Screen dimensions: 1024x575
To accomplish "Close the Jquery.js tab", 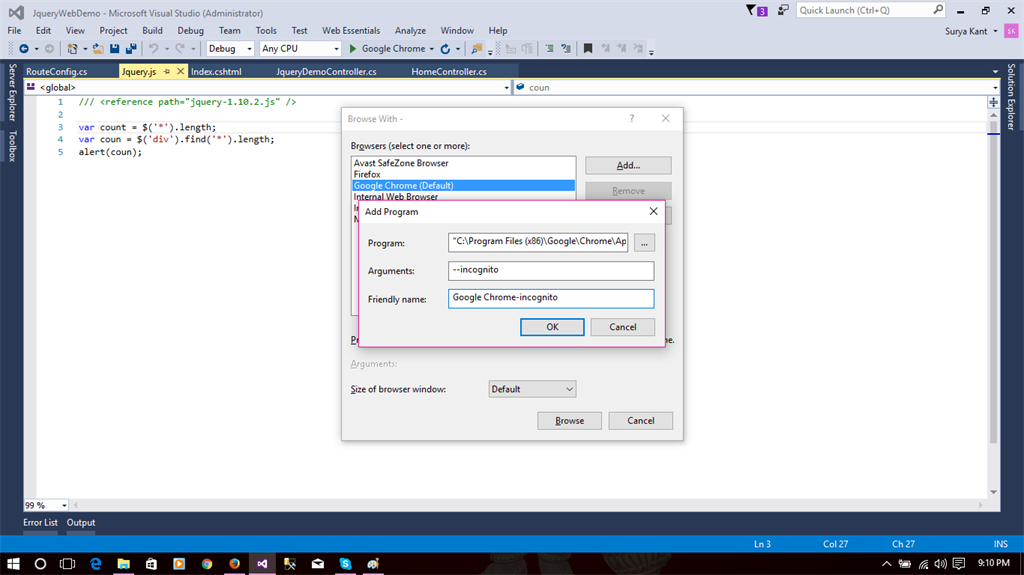I will click(181, 71).
